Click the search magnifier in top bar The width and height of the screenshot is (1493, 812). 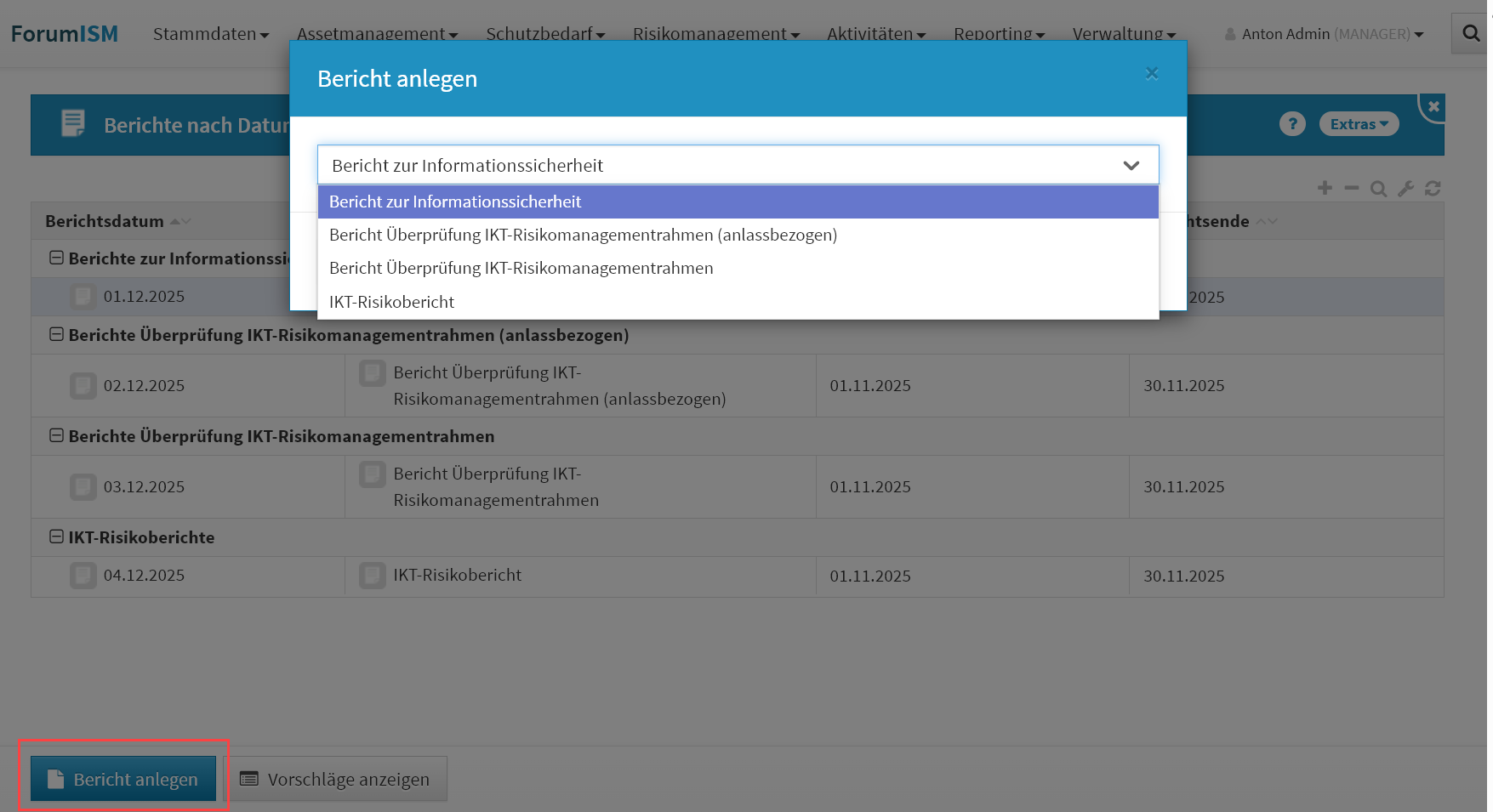[1471, 34]
